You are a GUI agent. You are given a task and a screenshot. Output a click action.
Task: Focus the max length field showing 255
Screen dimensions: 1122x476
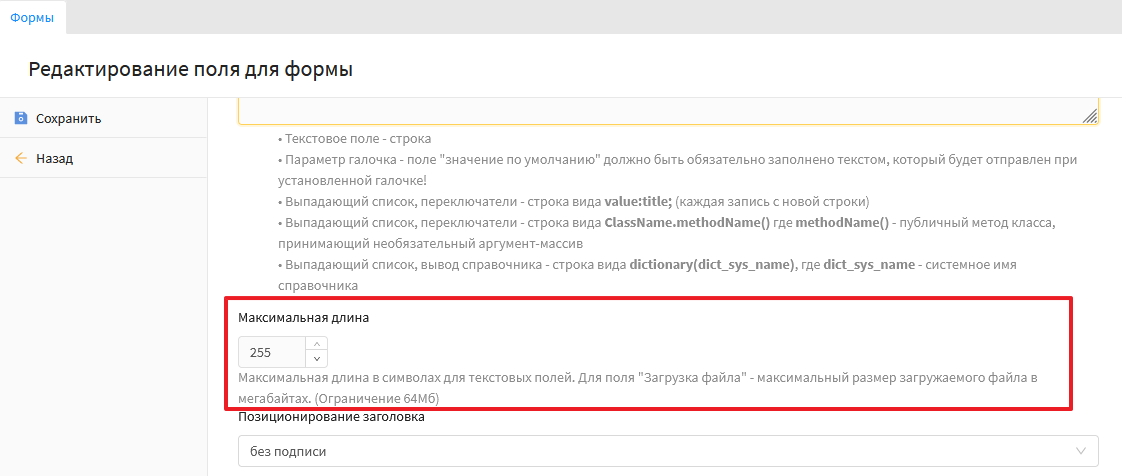tap(270, 352)
